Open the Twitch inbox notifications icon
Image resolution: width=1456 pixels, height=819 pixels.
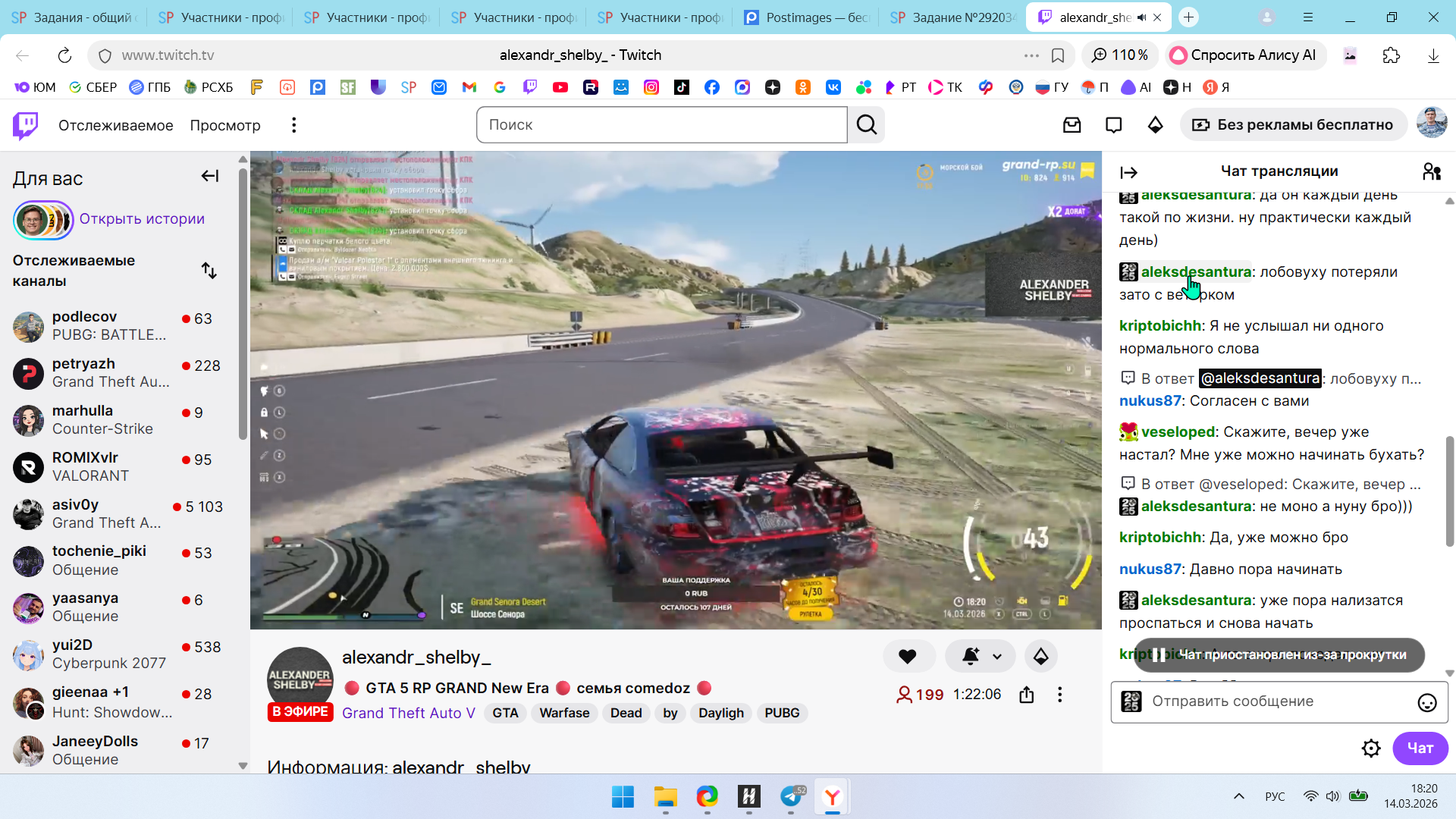pos(1072,125)
